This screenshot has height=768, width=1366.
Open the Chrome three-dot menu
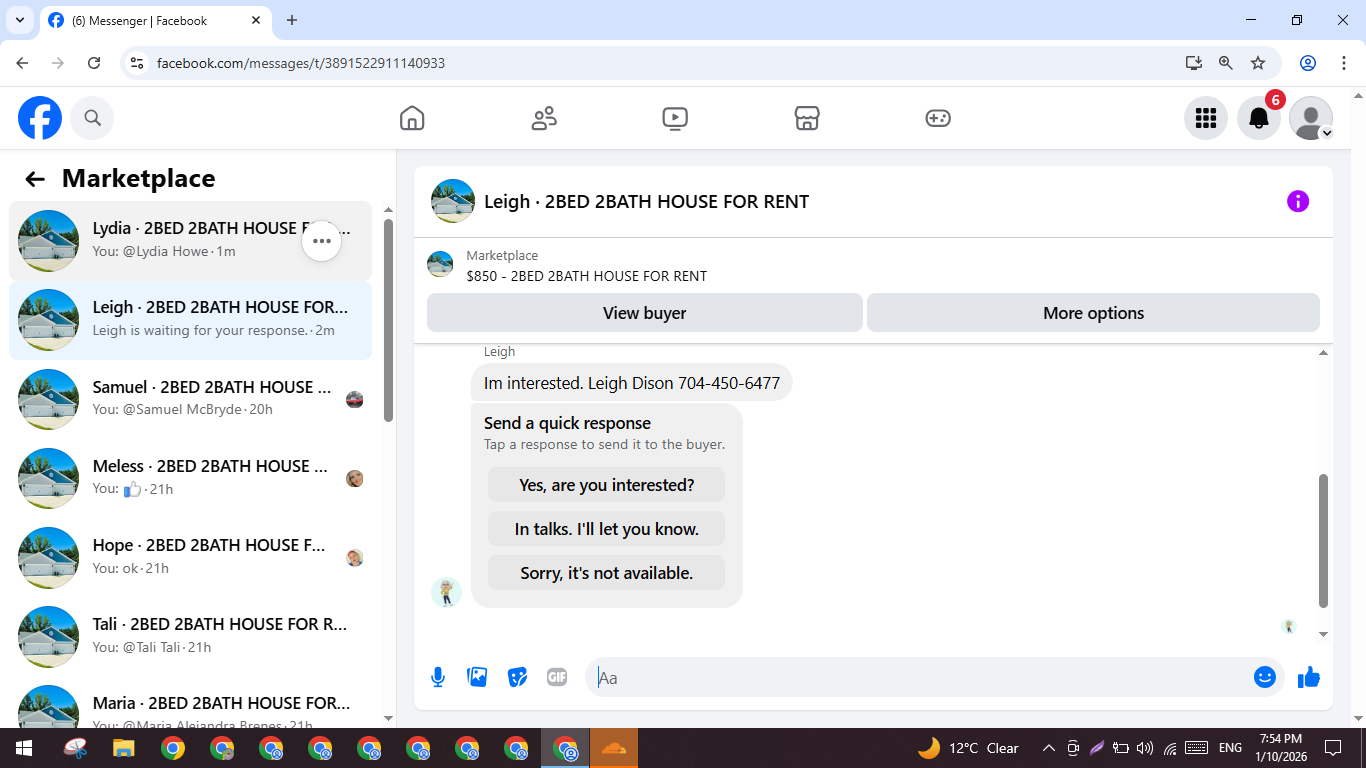coord(1344,63)
